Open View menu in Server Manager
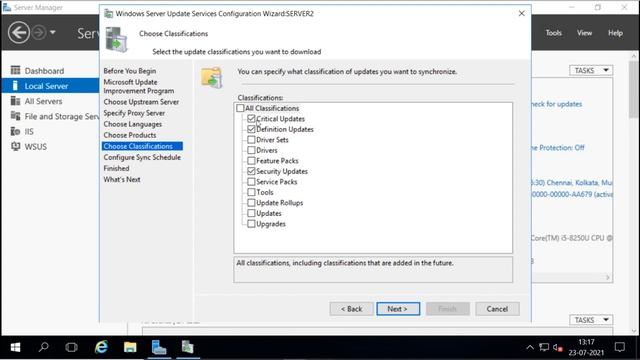 584,33
